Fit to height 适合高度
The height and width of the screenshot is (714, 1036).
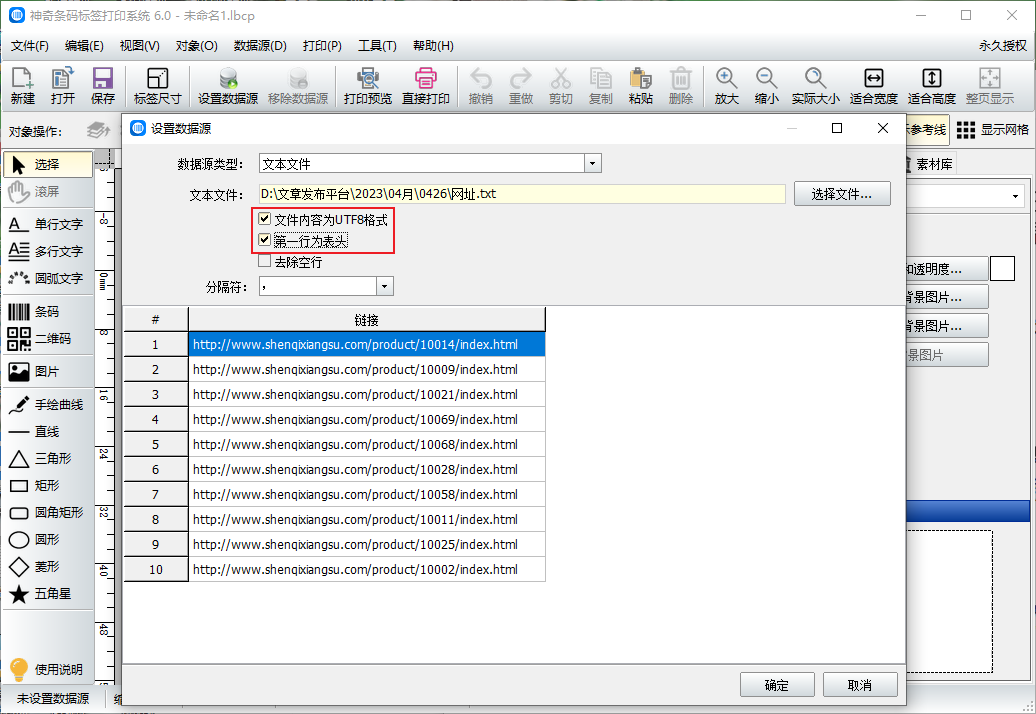(x=932, y=86)
